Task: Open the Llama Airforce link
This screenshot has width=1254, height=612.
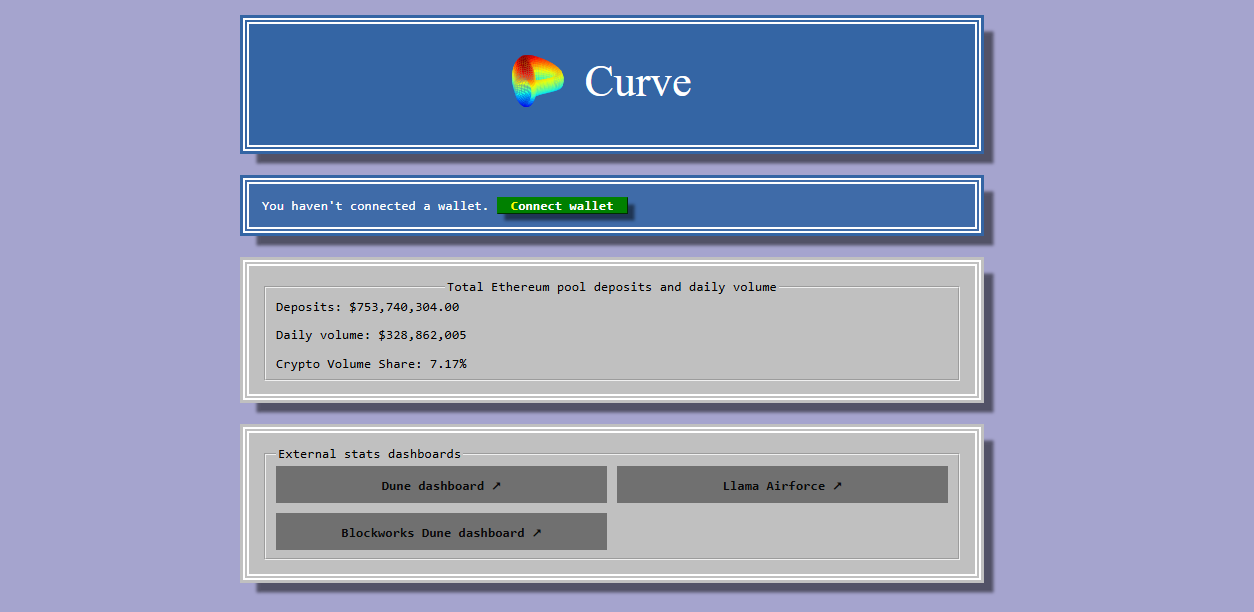Action: pyautogui.click(x=782, y=485)
